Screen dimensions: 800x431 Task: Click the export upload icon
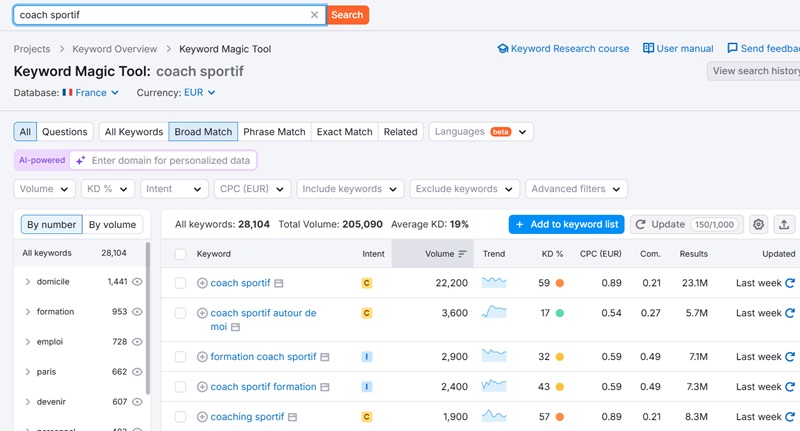(784, 224)
